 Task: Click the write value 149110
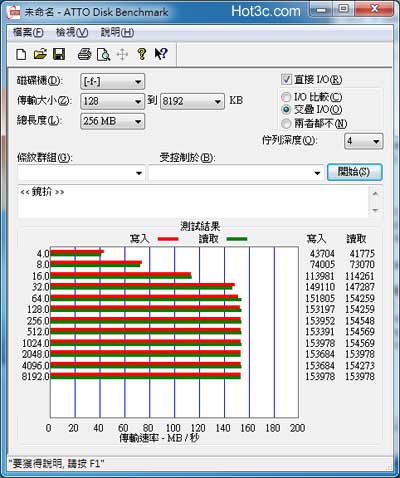320,287
